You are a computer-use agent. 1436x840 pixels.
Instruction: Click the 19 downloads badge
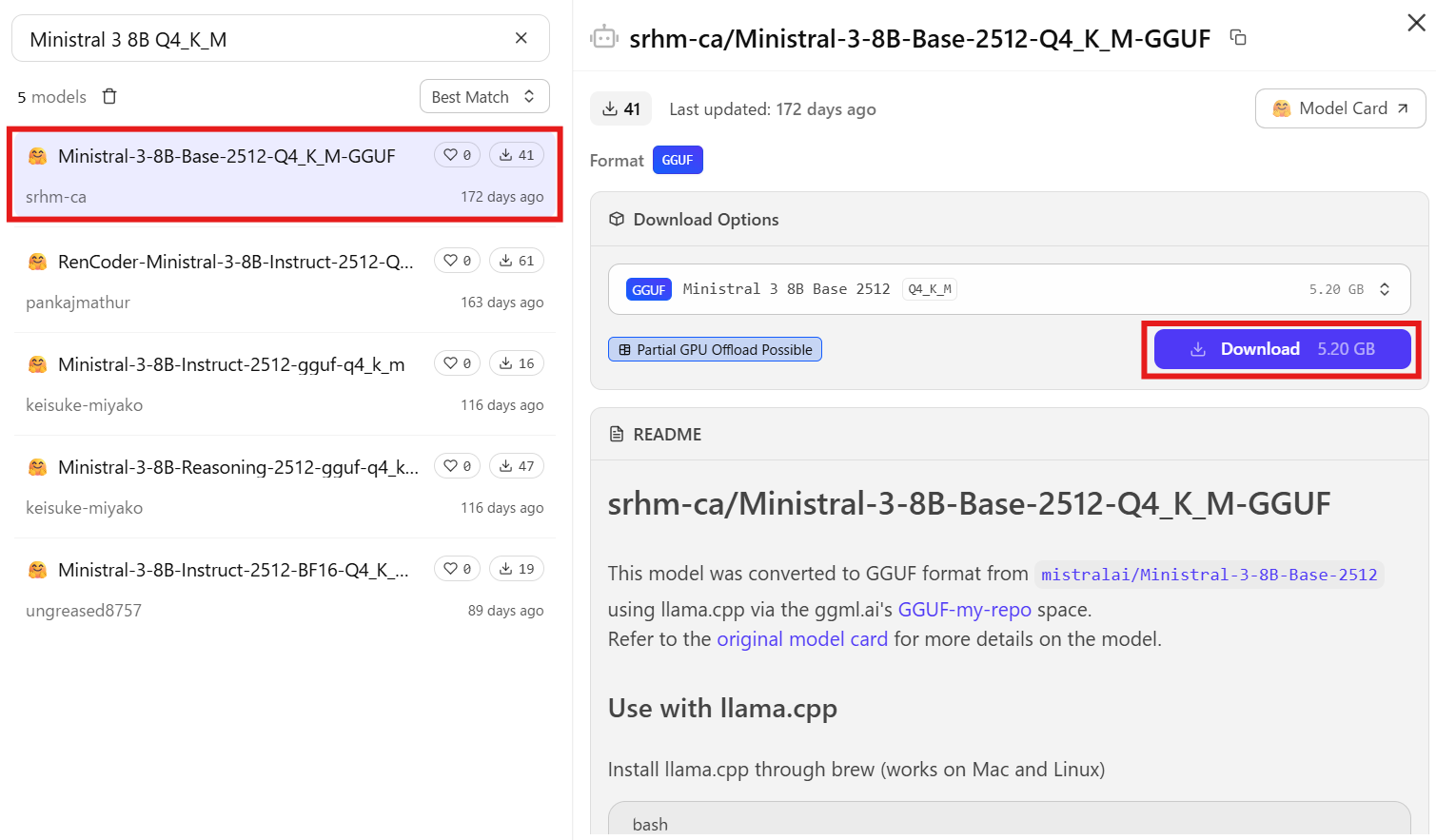[x=517, y=569]
